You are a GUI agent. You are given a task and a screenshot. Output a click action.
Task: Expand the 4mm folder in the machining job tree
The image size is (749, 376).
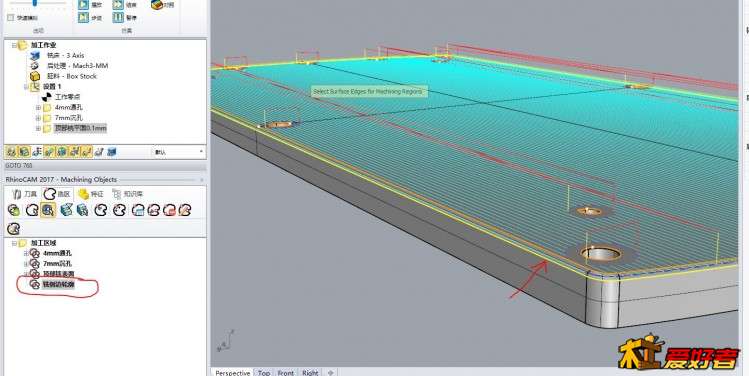click(x=38, y=107)
